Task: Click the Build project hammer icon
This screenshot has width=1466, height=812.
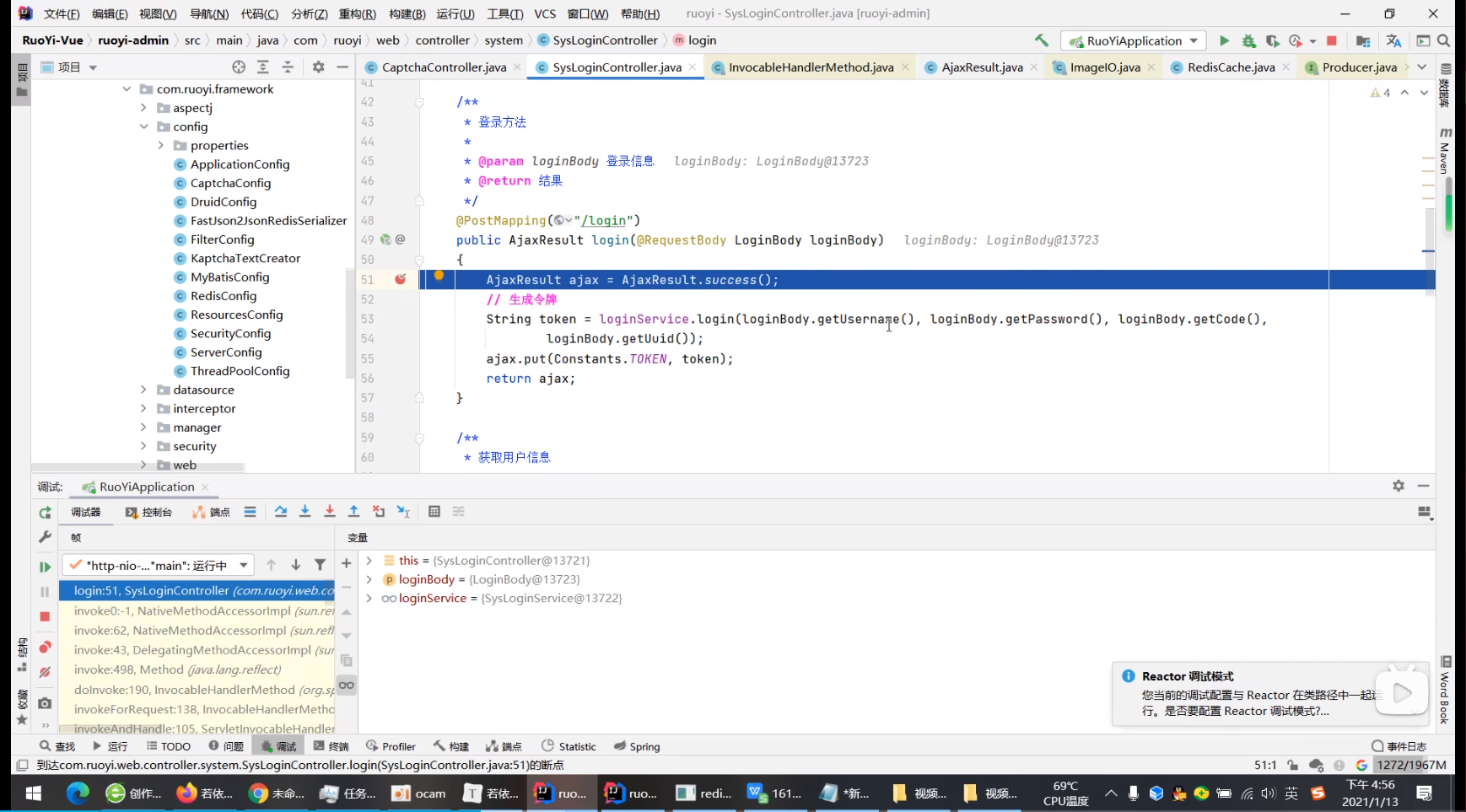Action: point(1042,40)
